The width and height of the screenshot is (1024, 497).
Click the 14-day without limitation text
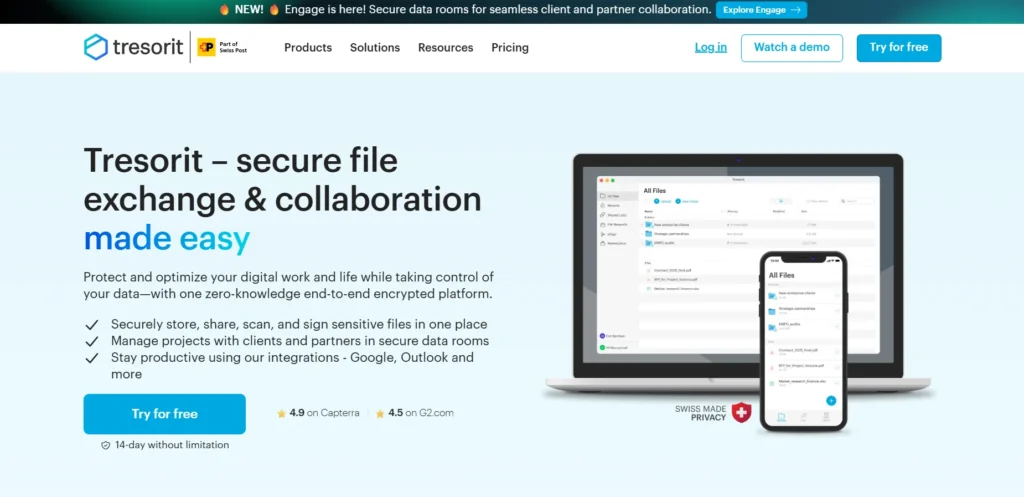click(172, 445)
